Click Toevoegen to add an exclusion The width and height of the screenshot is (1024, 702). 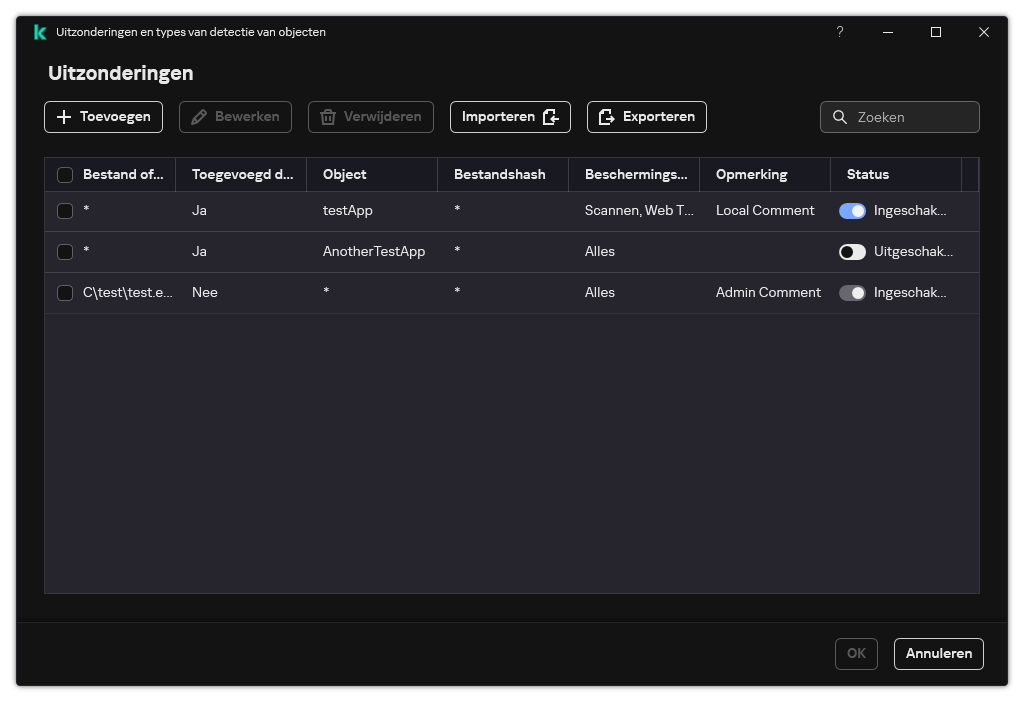click(103, 117)
